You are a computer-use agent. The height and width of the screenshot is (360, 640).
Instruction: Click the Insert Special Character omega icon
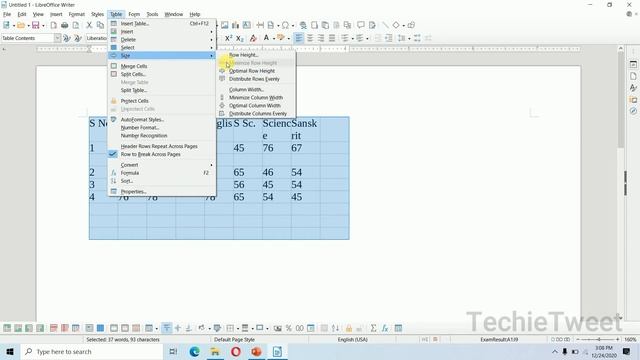(x=285, y=25)
